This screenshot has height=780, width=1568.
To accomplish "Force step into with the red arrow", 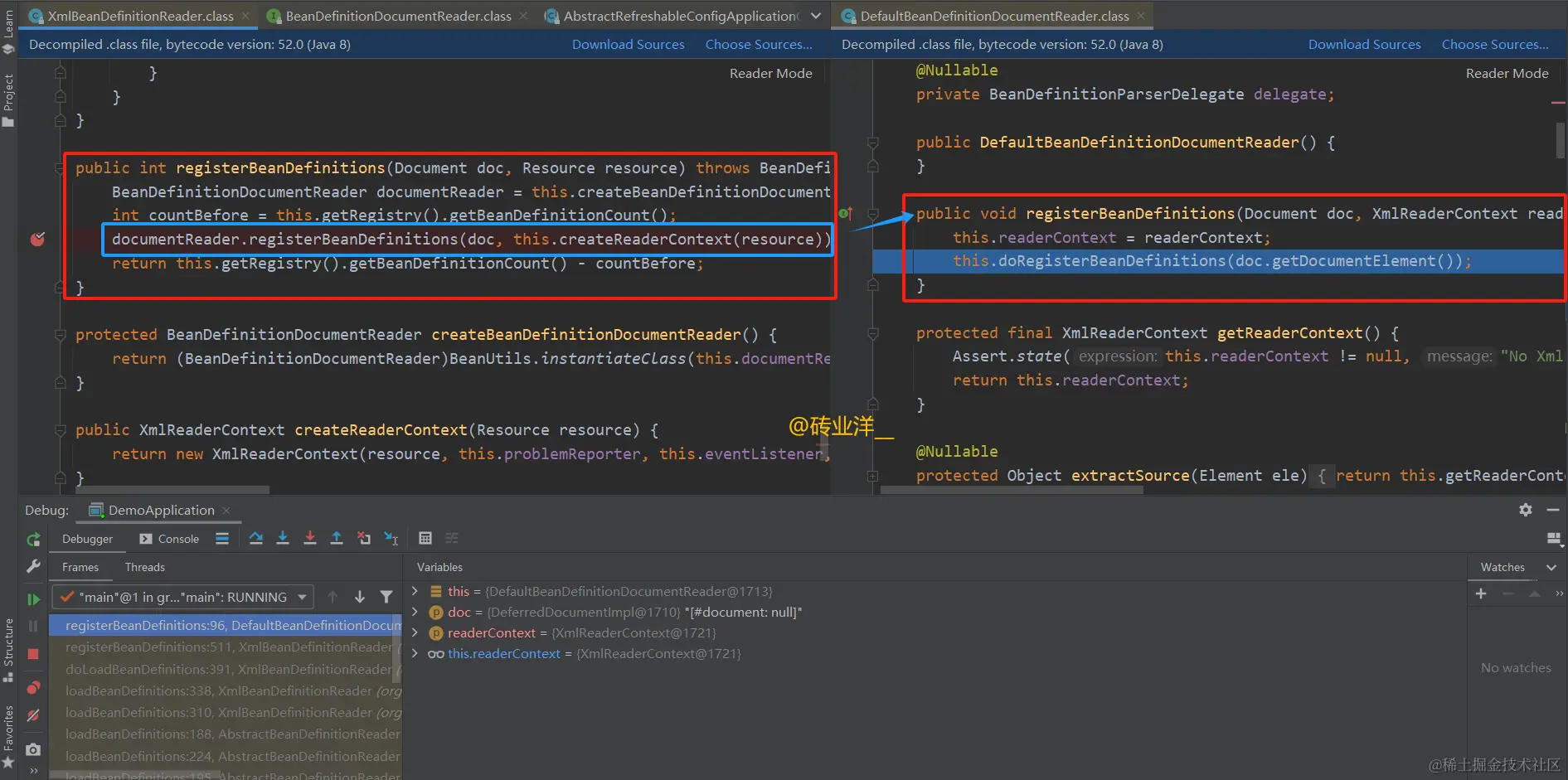I will pyautogui.click(x=310, y=538).
